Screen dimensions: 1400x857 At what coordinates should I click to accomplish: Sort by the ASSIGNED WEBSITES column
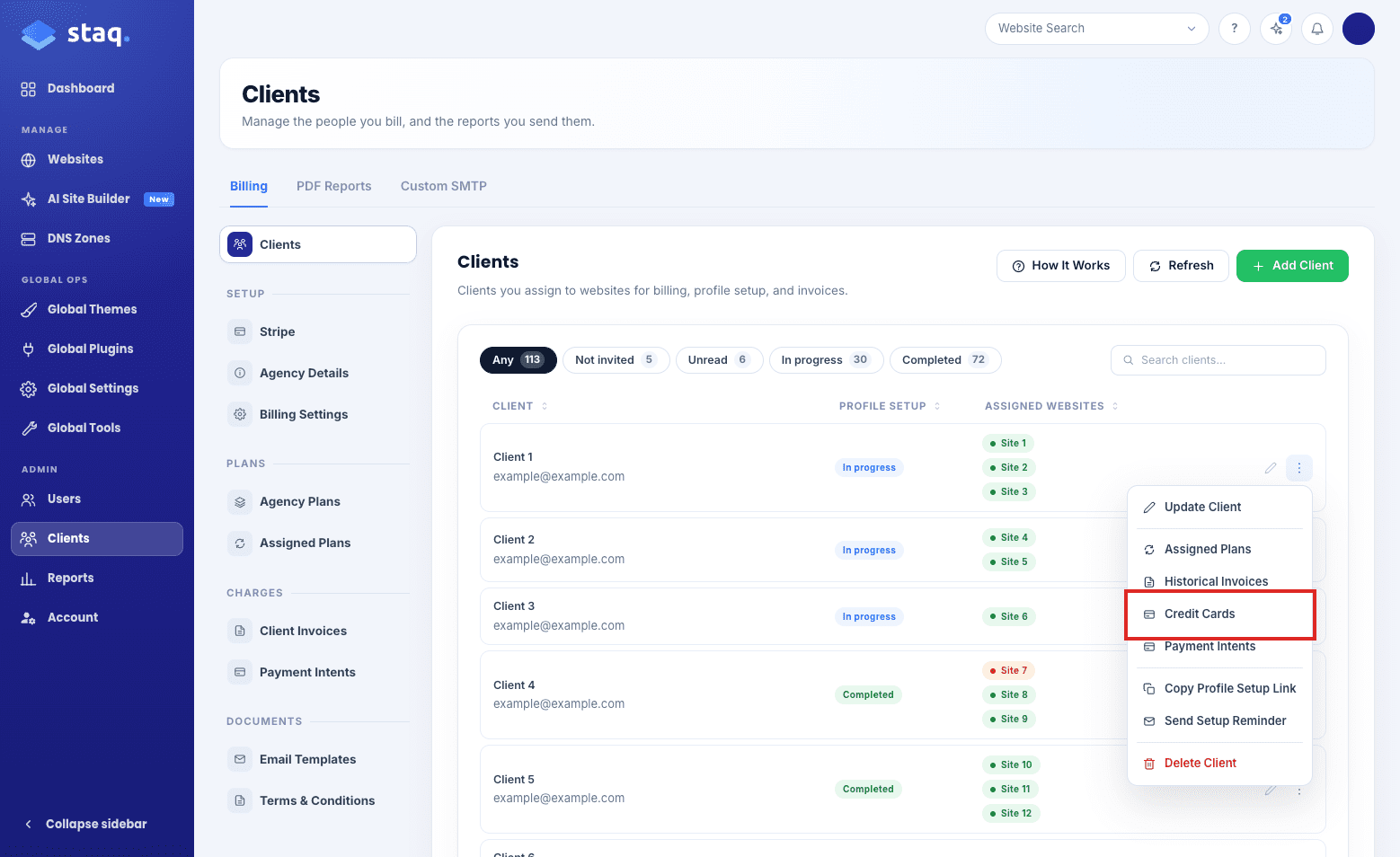[x=1051, y=406]
